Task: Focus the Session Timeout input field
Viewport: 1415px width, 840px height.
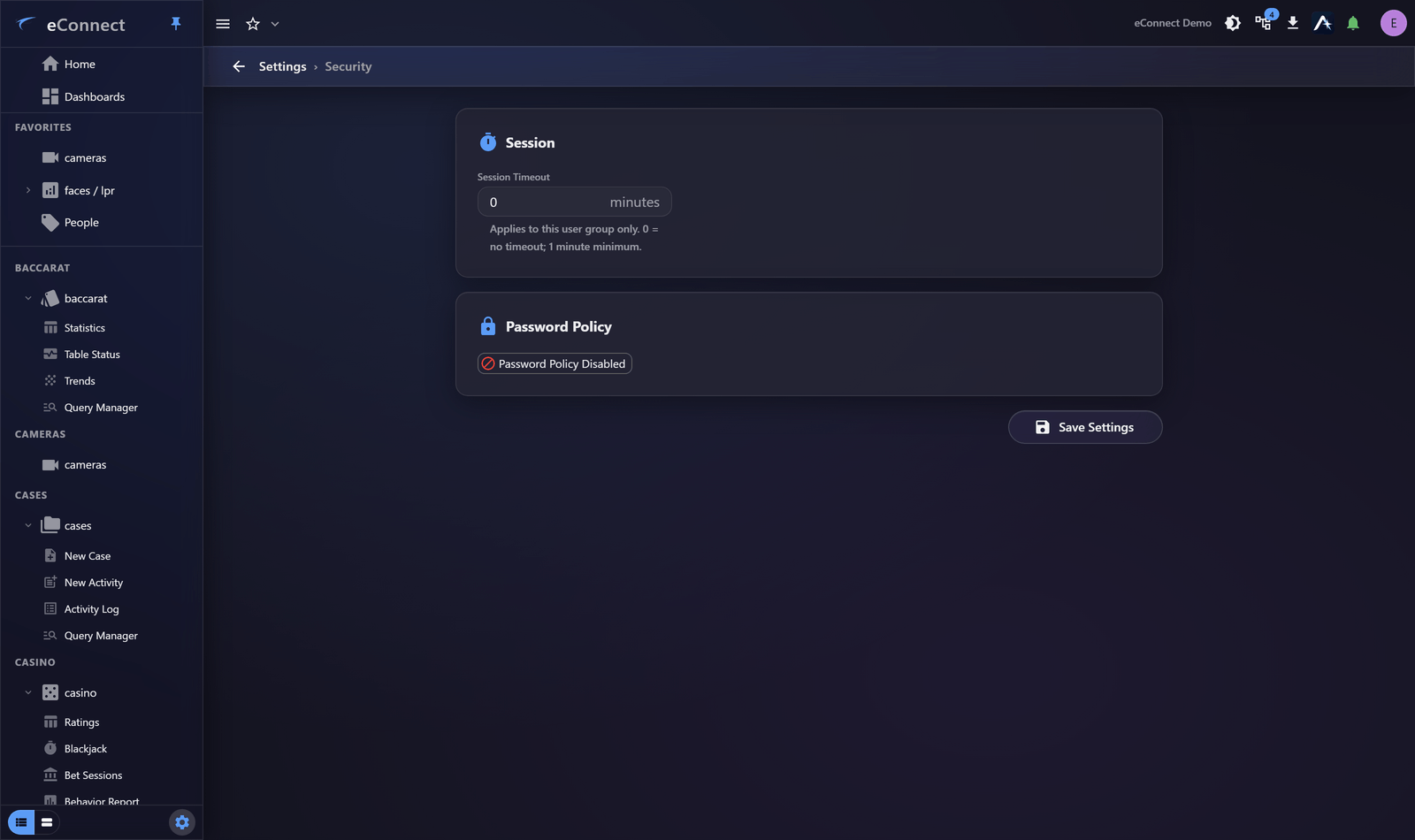Action: click(575, 202)
